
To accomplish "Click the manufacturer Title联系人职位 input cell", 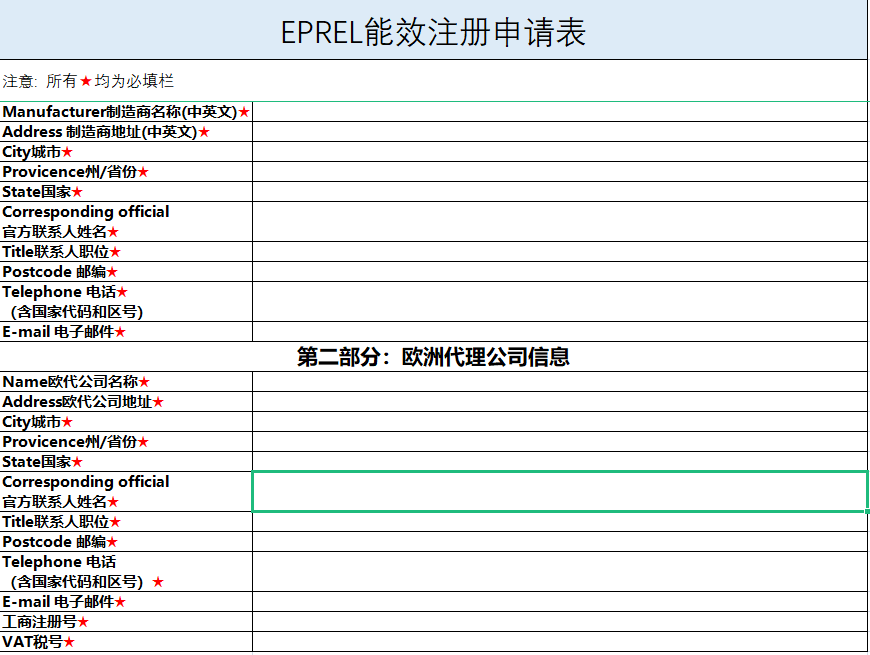I will [560, 251].
